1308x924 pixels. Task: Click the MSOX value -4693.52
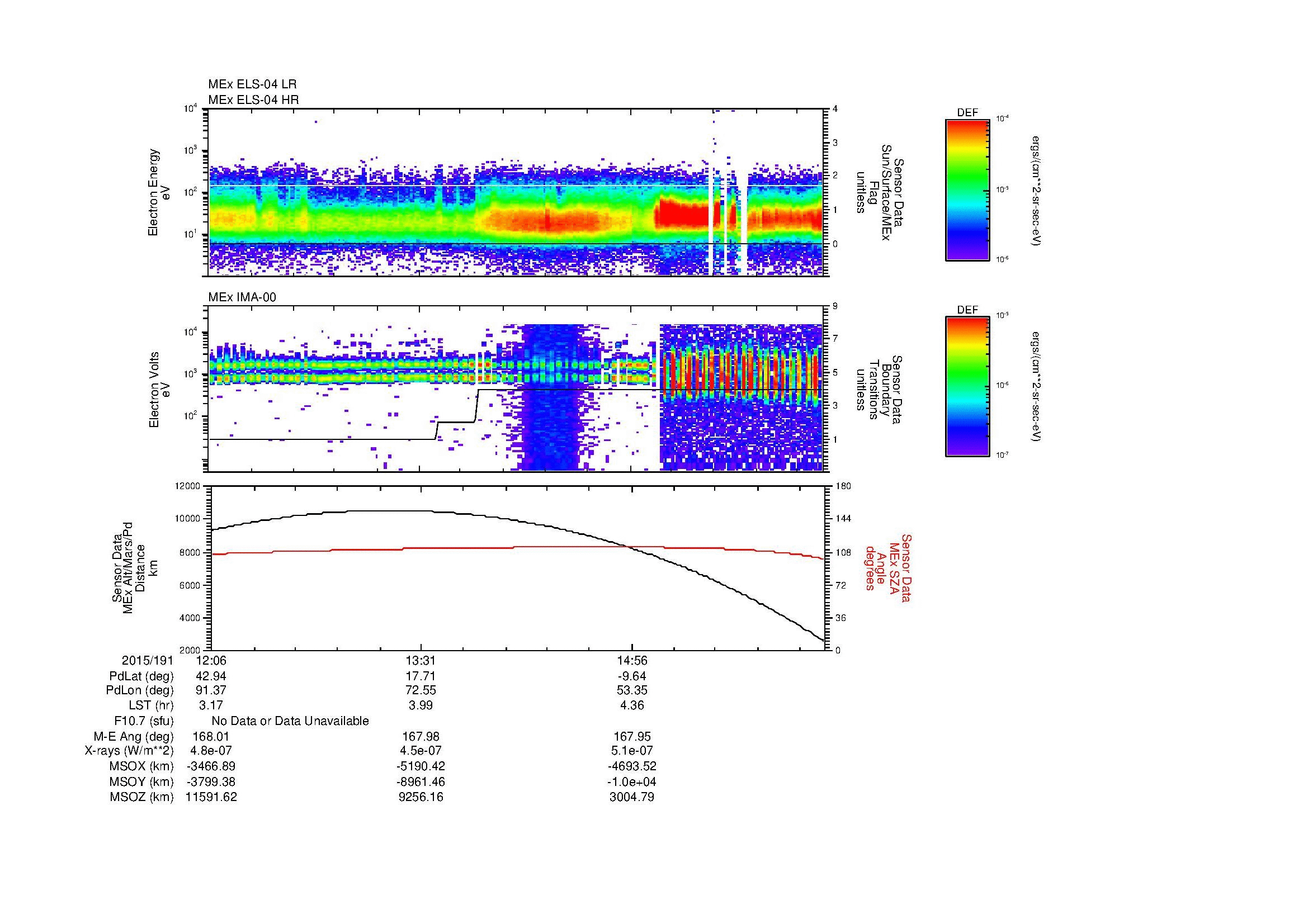tap(632, 767)
